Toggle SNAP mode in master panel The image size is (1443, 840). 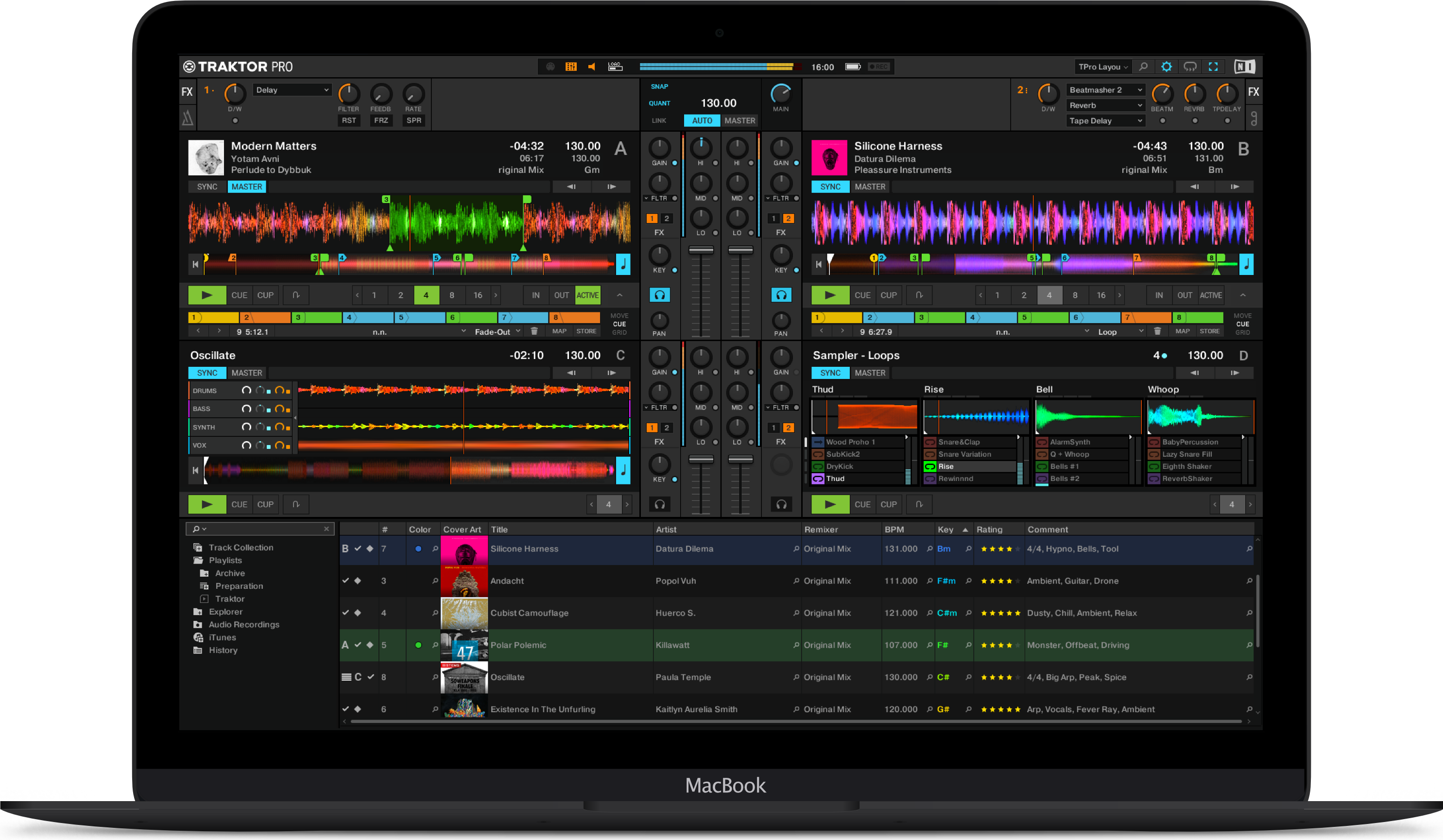659,86
